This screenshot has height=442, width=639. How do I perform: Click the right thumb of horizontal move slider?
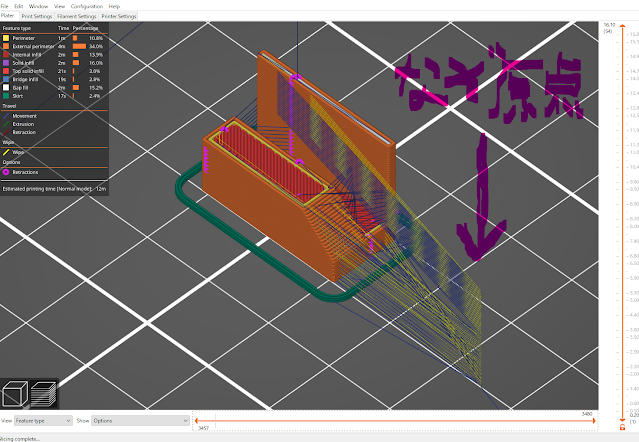(x=594, y=420)
